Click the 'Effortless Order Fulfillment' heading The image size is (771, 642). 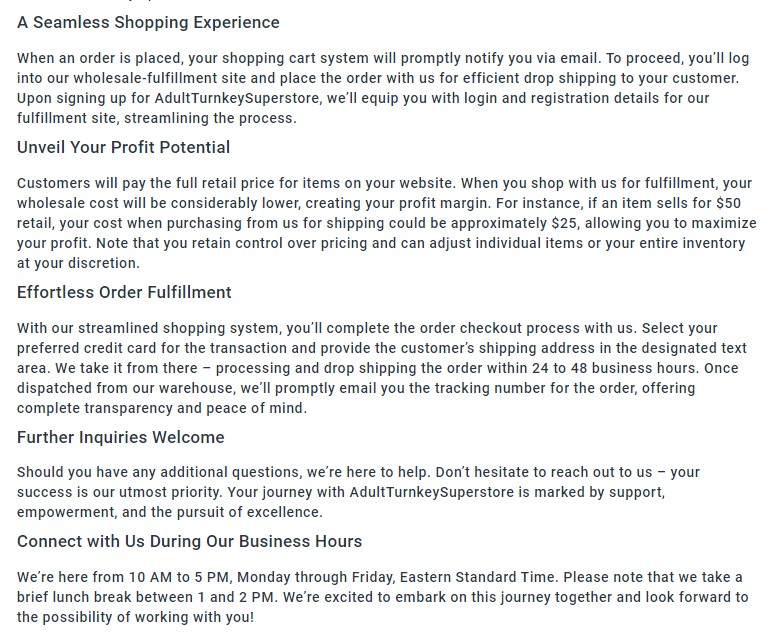(x=124, y=292)
